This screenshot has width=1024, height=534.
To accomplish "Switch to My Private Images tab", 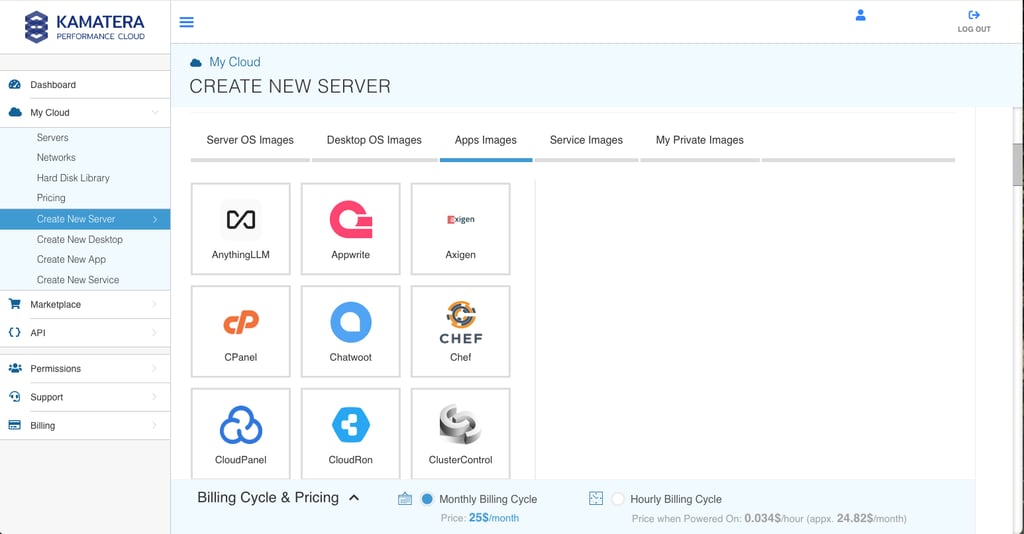I will [699, 140].
